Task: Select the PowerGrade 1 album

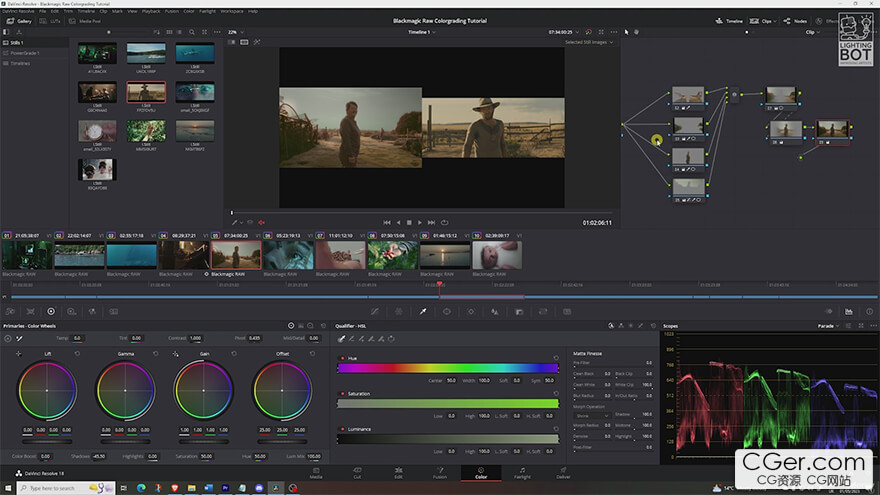Action: (x=25, y=53)
